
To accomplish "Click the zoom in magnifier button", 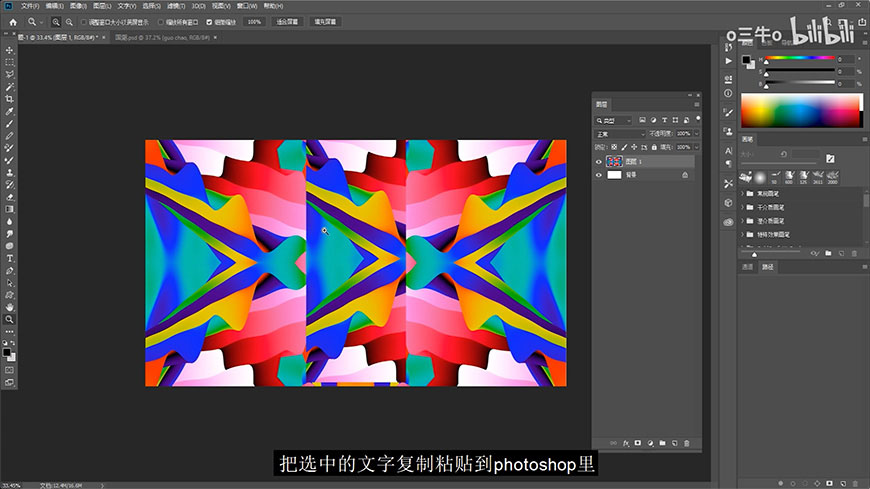I will (x=55, y=20).
